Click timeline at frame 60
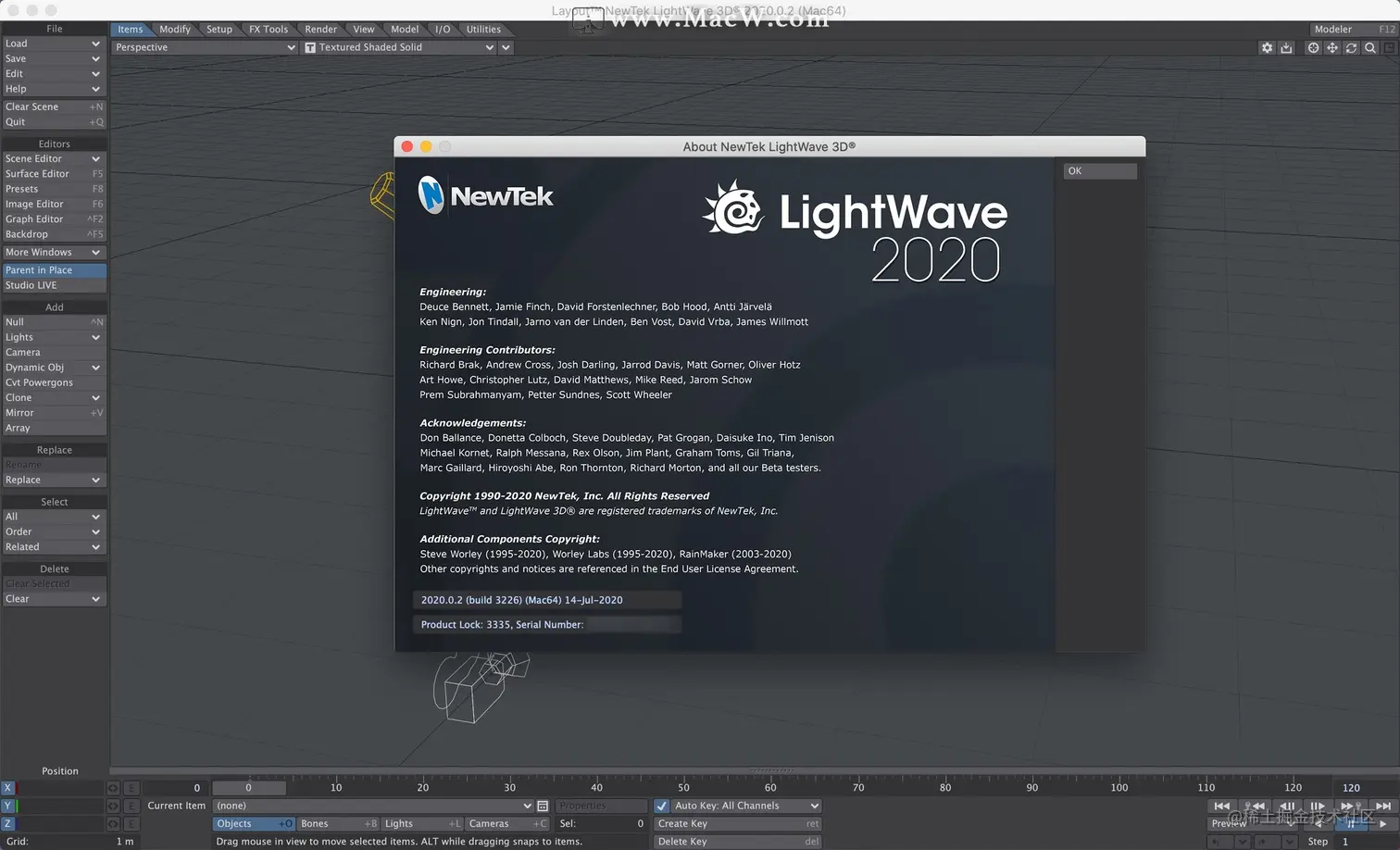Image resolution: width=1400 pixels, height=850 pixels. coord(770,788)
